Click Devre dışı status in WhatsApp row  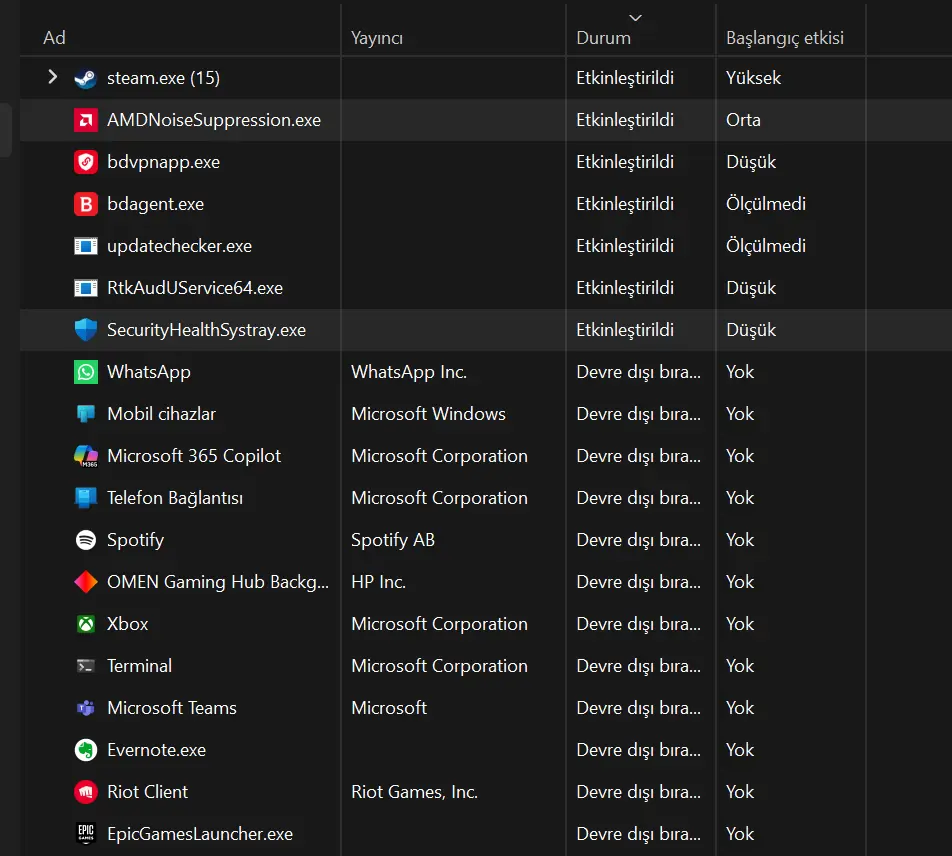638,372
